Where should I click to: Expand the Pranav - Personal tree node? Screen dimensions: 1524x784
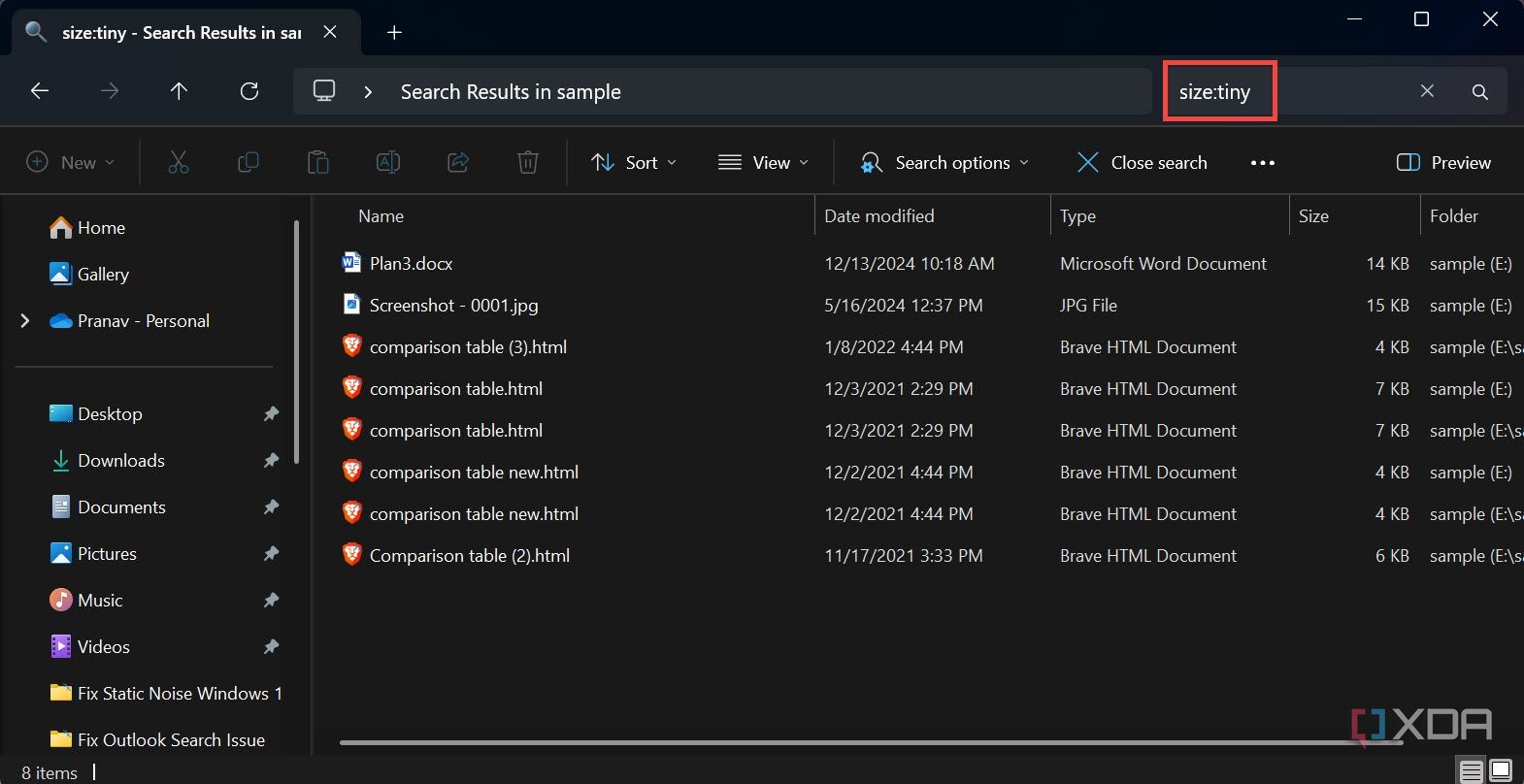coord(25,321)
